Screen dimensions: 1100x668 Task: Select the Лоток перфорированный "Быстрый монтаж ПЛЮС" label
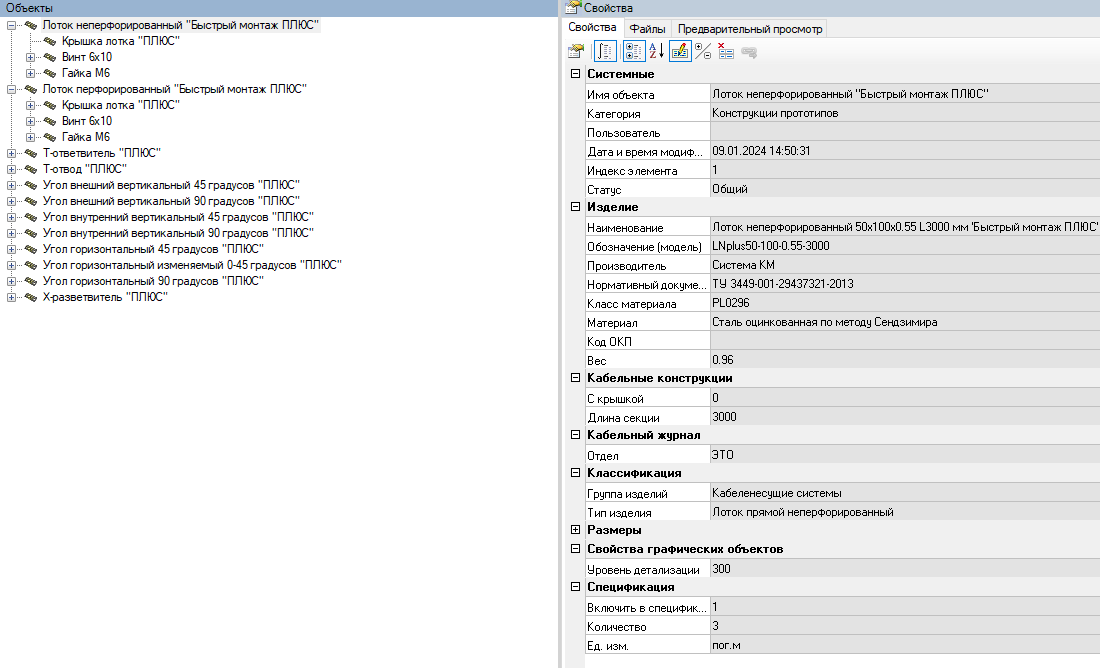[x=175, y=89]
